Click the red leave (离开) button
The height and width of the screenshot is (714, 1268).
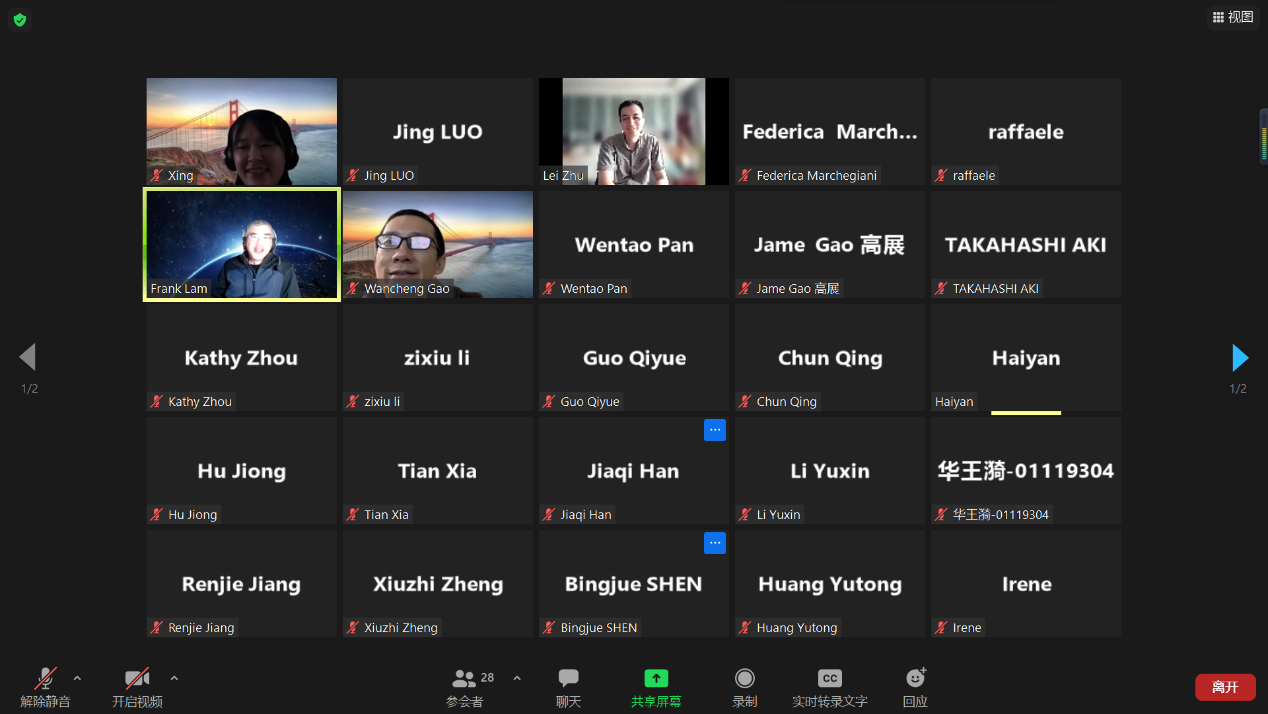[1225, 687]
